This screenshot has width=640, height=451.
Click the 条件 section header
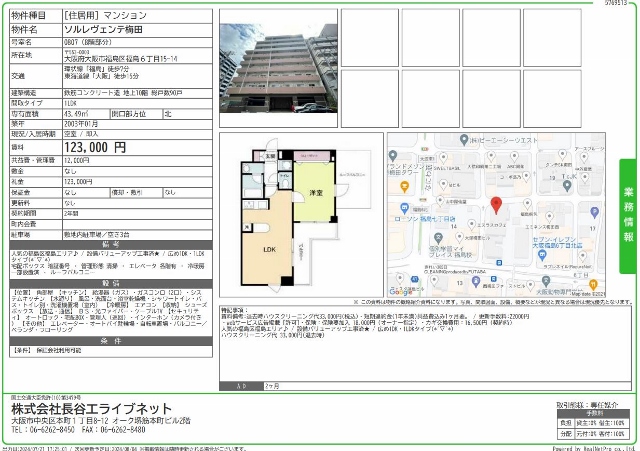coord(111,341)
